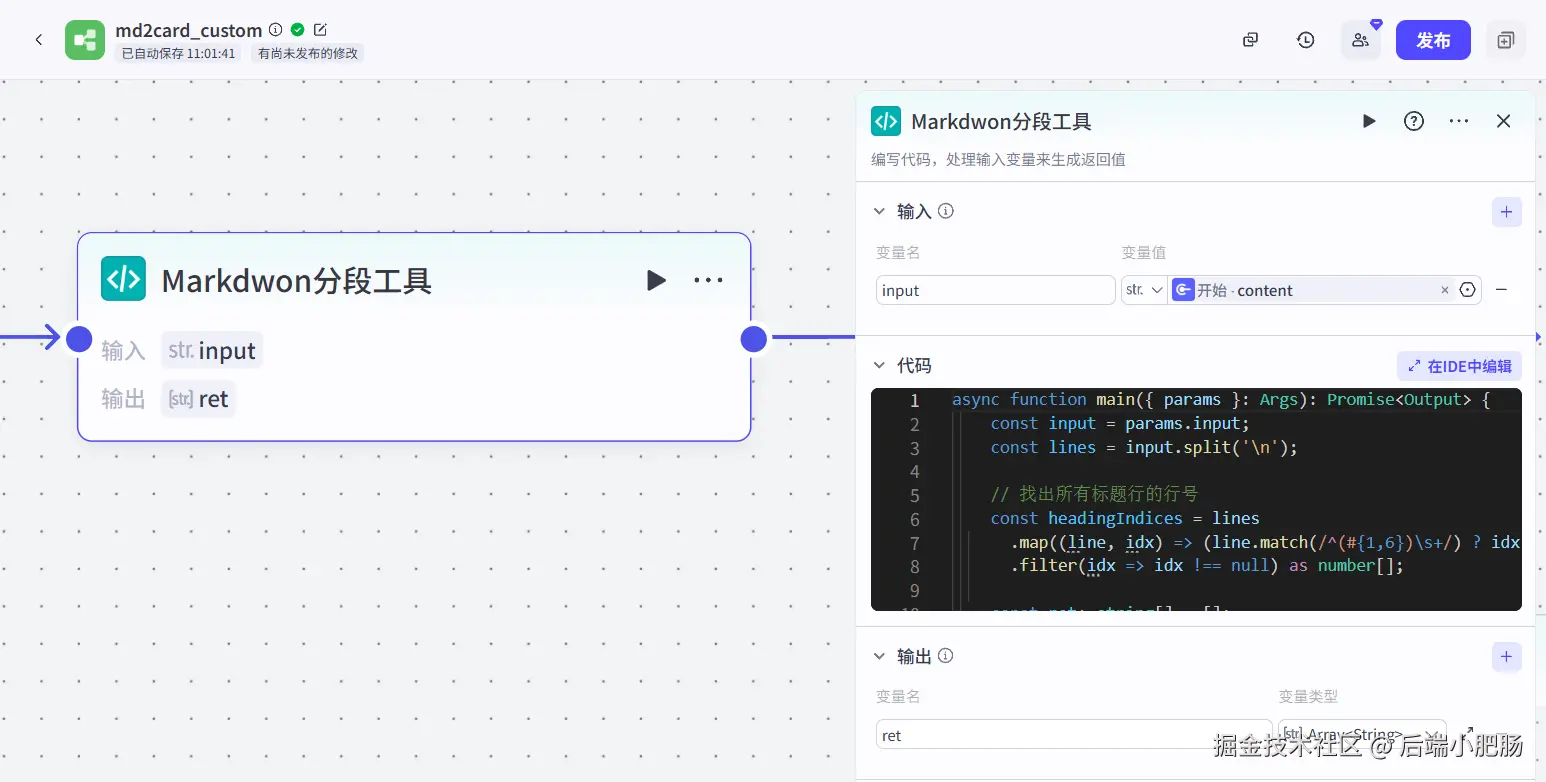The width and height of the screenshot is (1546, 782).
Task: Show info tooltip next to 输入
Action: point(946,211)
